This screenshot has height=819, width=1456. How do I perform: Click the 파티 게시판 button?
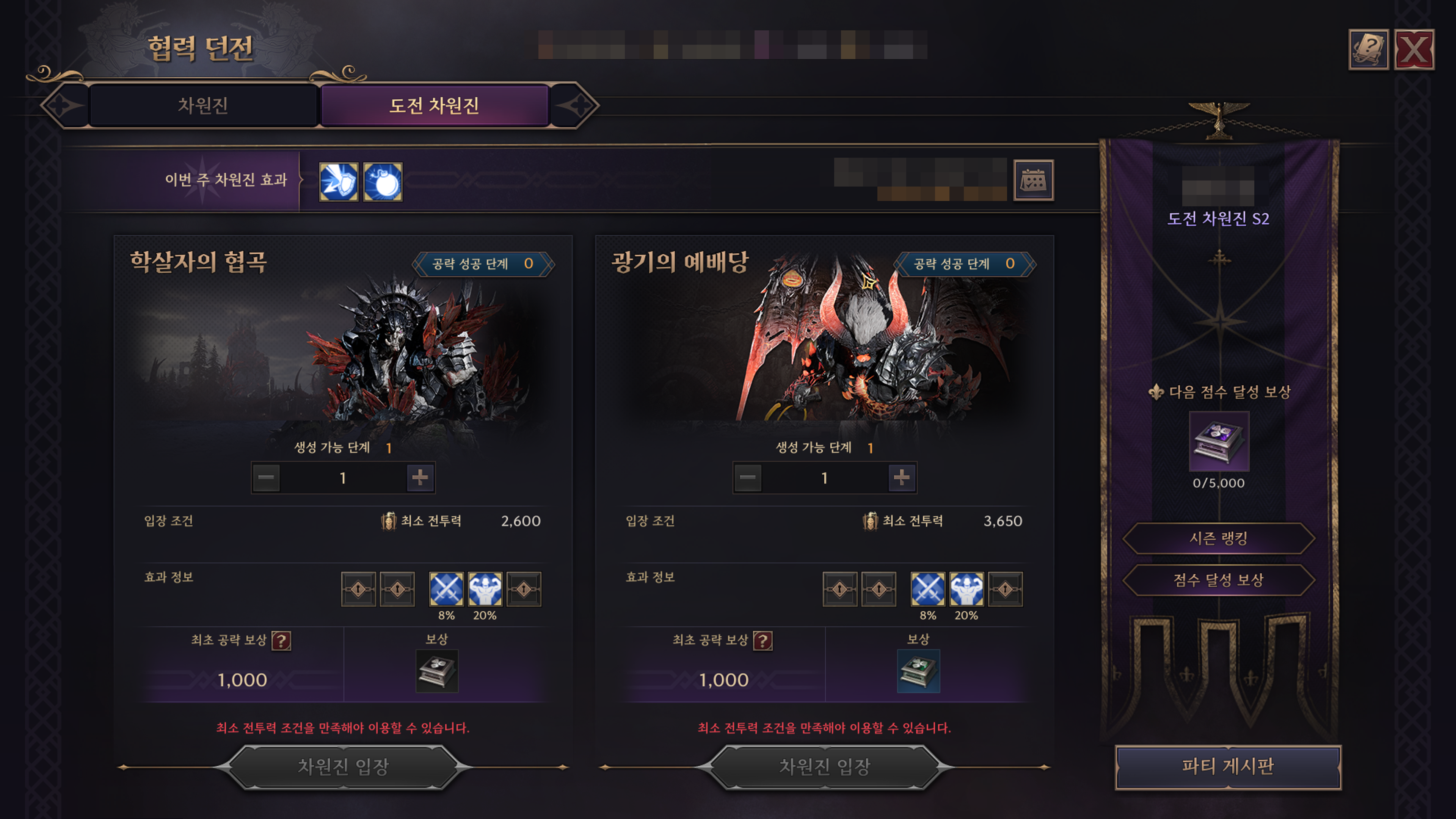pos(1228,766)
